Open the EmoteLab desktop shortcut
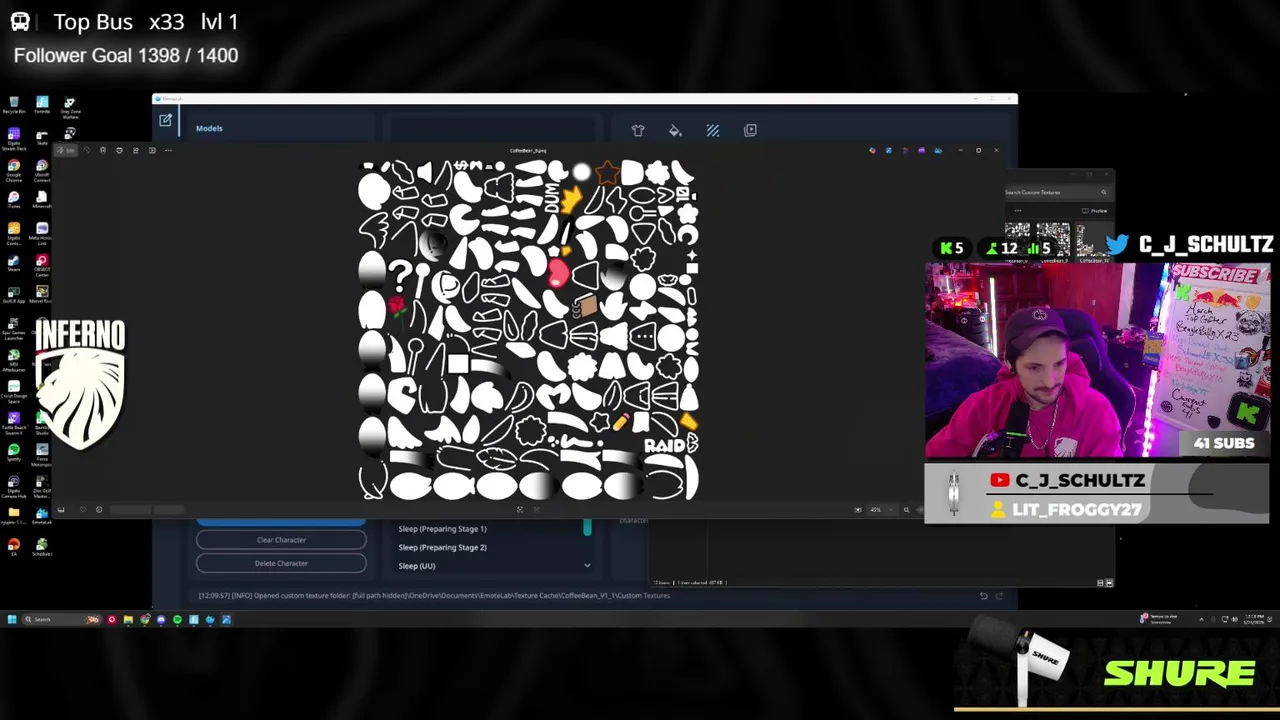Screen dimensions: 1280x720 pos(42,516)
